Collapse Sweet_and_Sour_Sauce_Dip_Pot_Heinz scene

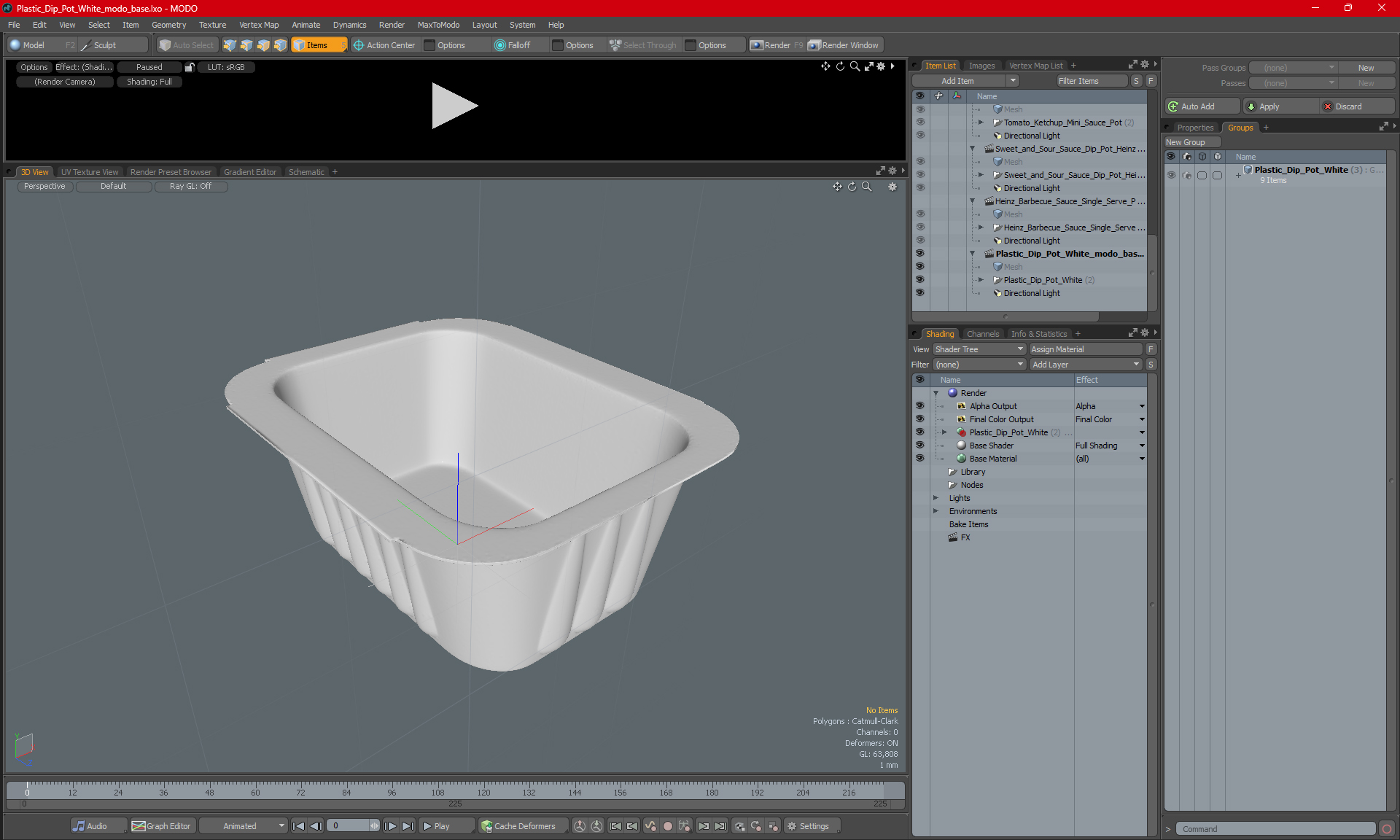[972, 149]
